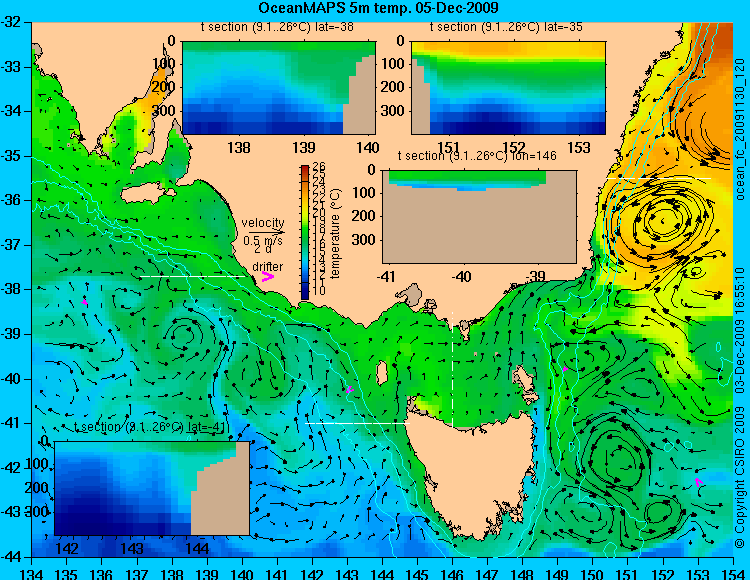Select inset title 't section (9.1..26°C) lat=-41'
Screen dimensions: 750x580
tap(150, 427)
